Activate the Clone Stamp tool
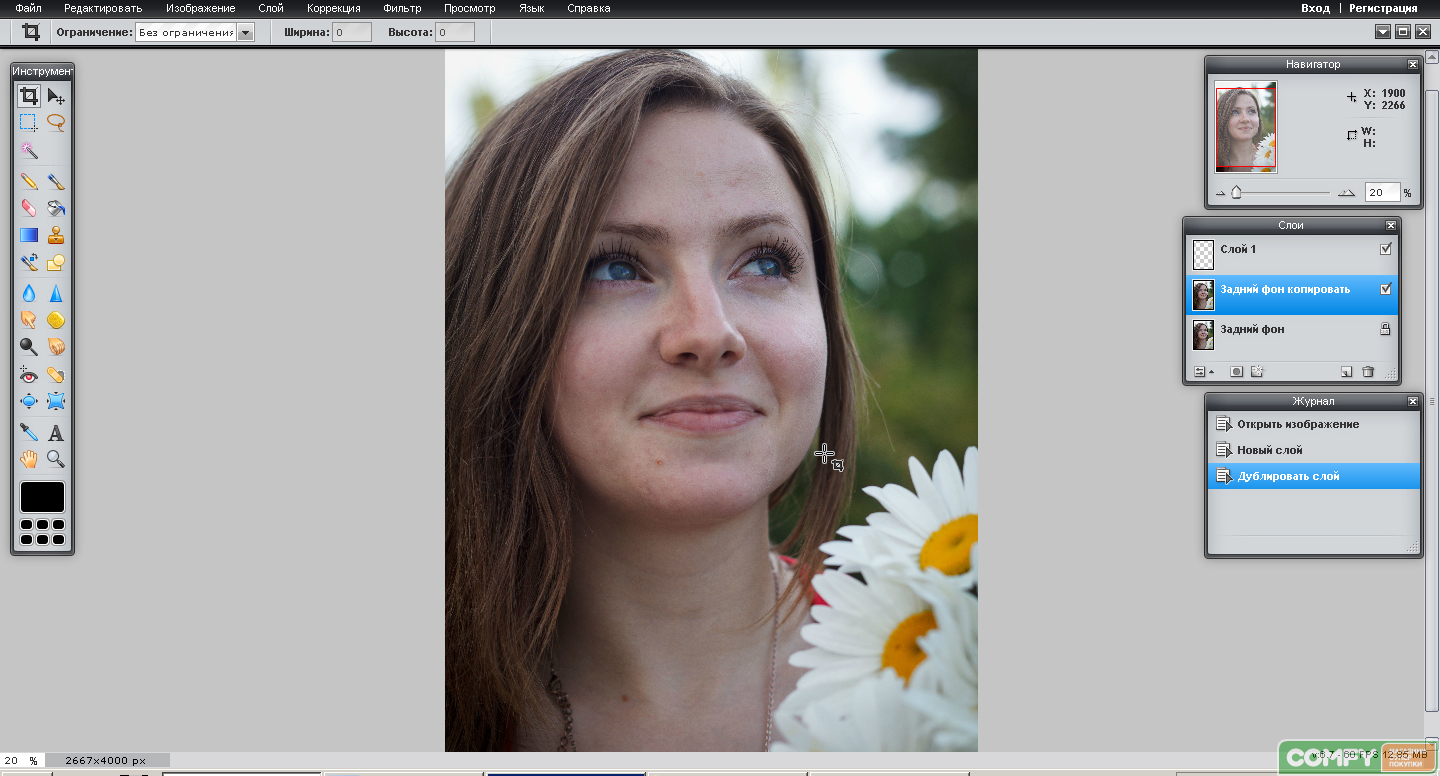 (56, 235)
